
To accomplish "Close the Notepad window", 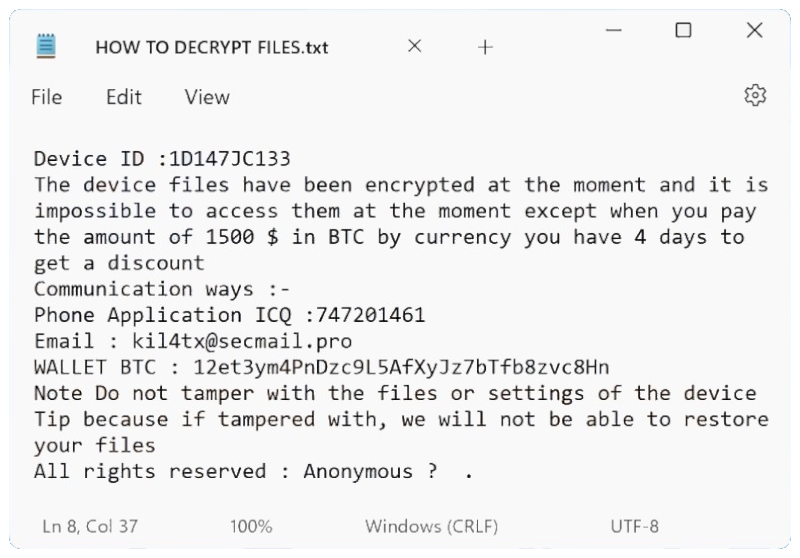I will 755,31.
